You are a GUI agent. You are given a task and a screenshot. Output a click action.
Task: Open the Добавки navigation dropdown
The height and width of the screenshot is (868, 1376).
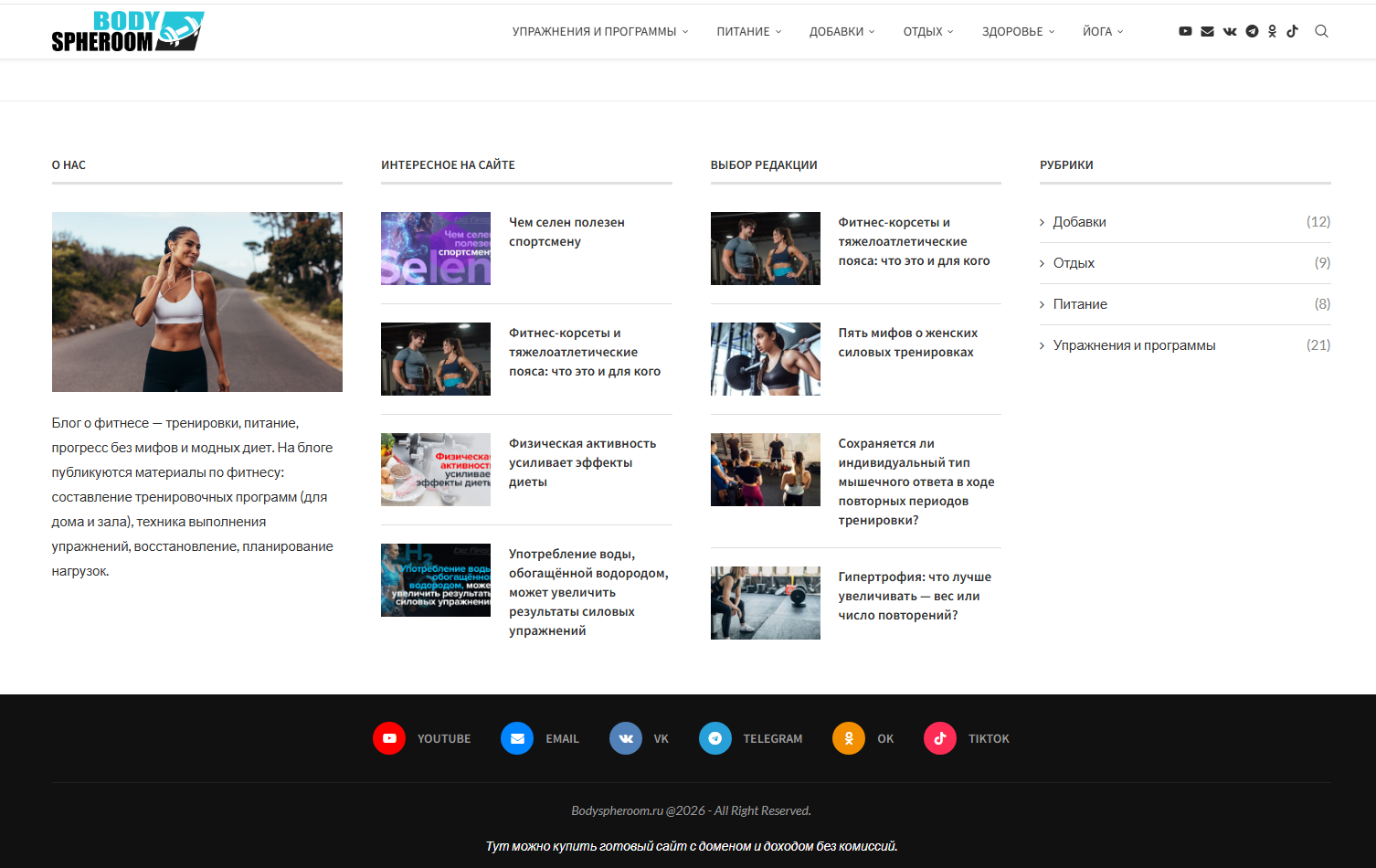click(x=841, y=31)
